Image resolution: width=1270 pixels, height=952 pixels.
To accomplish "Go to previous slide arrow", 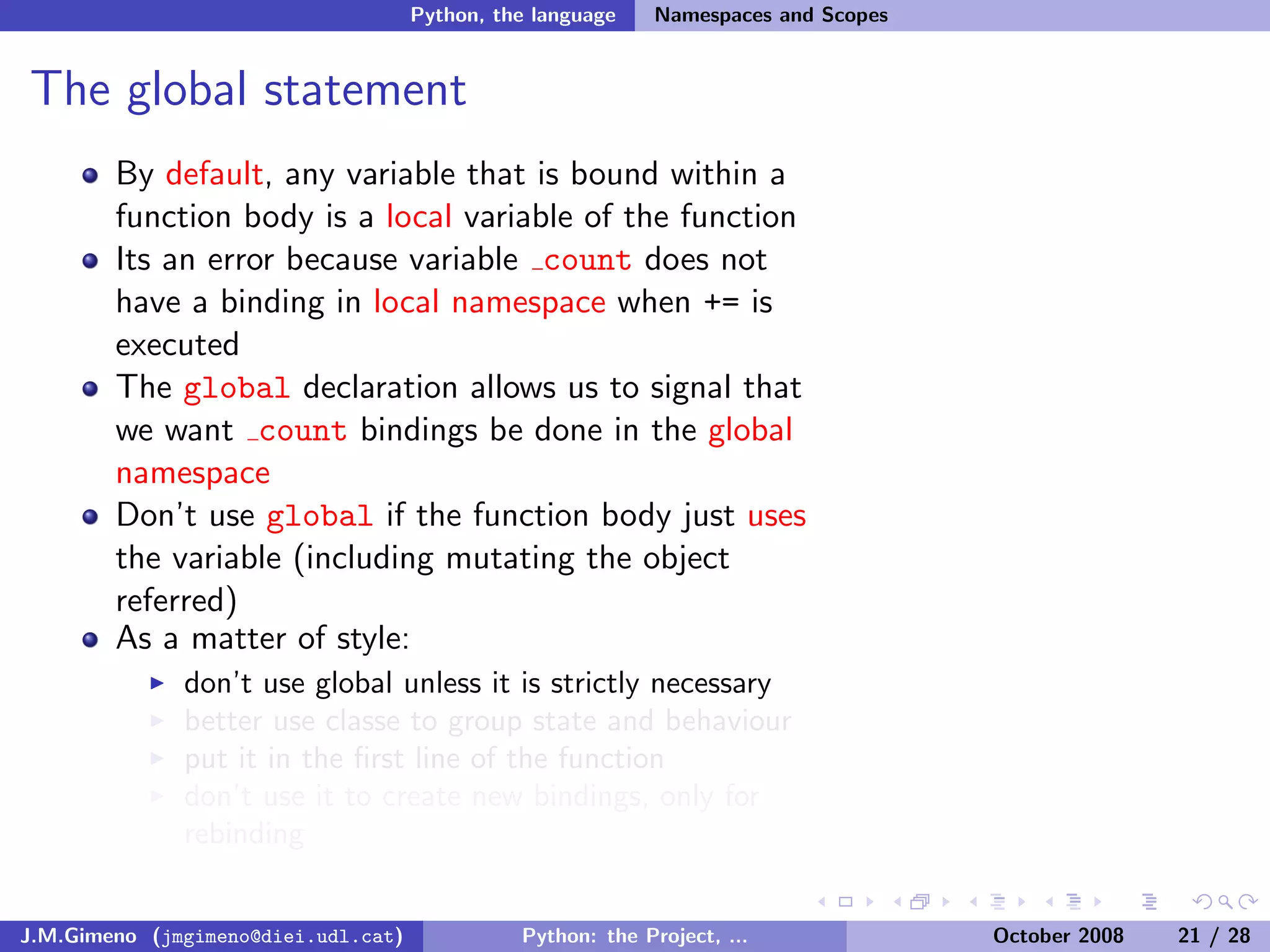I will (x=822, y=902).
